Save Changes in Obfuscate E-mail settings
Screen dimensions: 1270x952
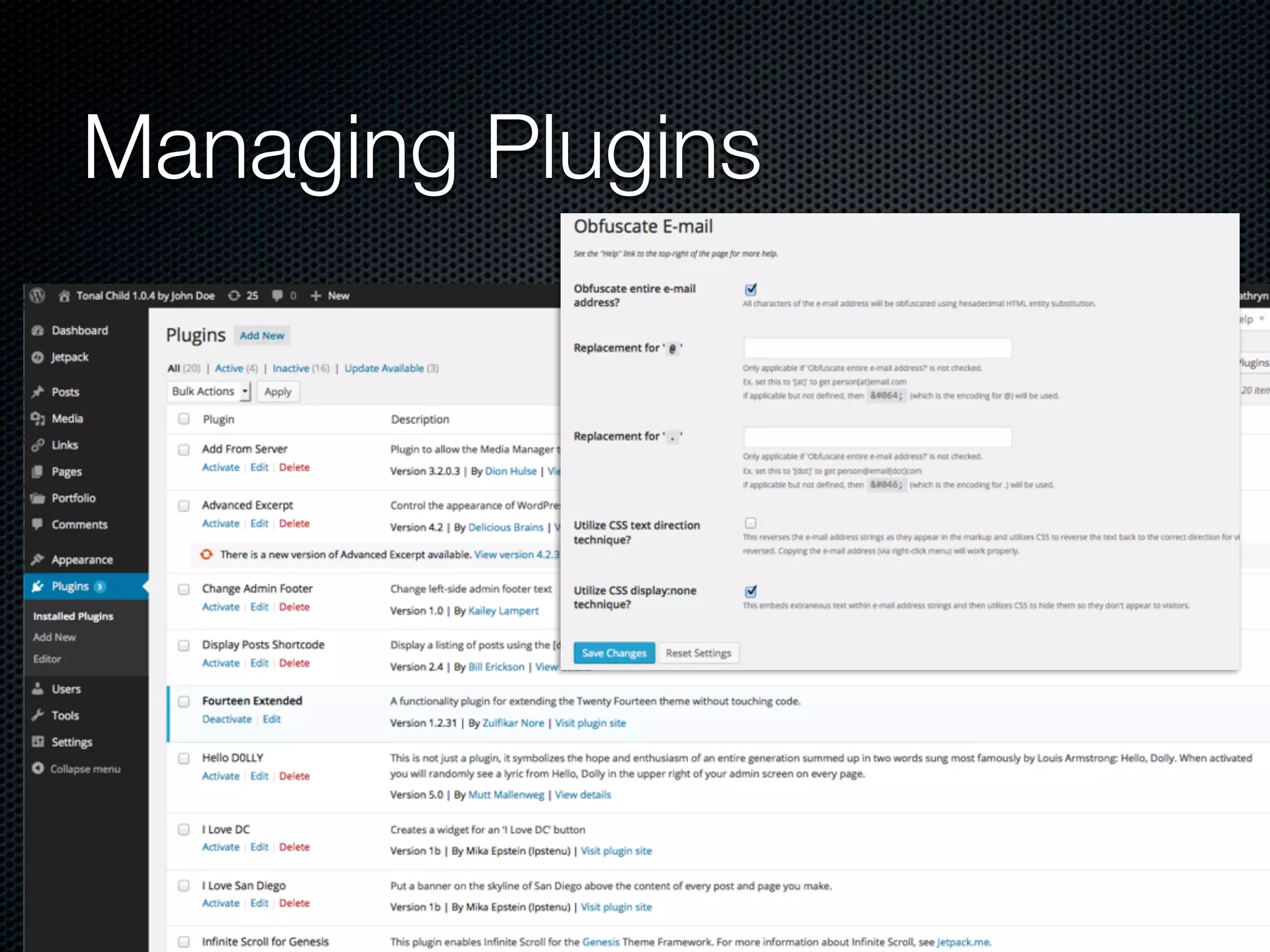614,653
